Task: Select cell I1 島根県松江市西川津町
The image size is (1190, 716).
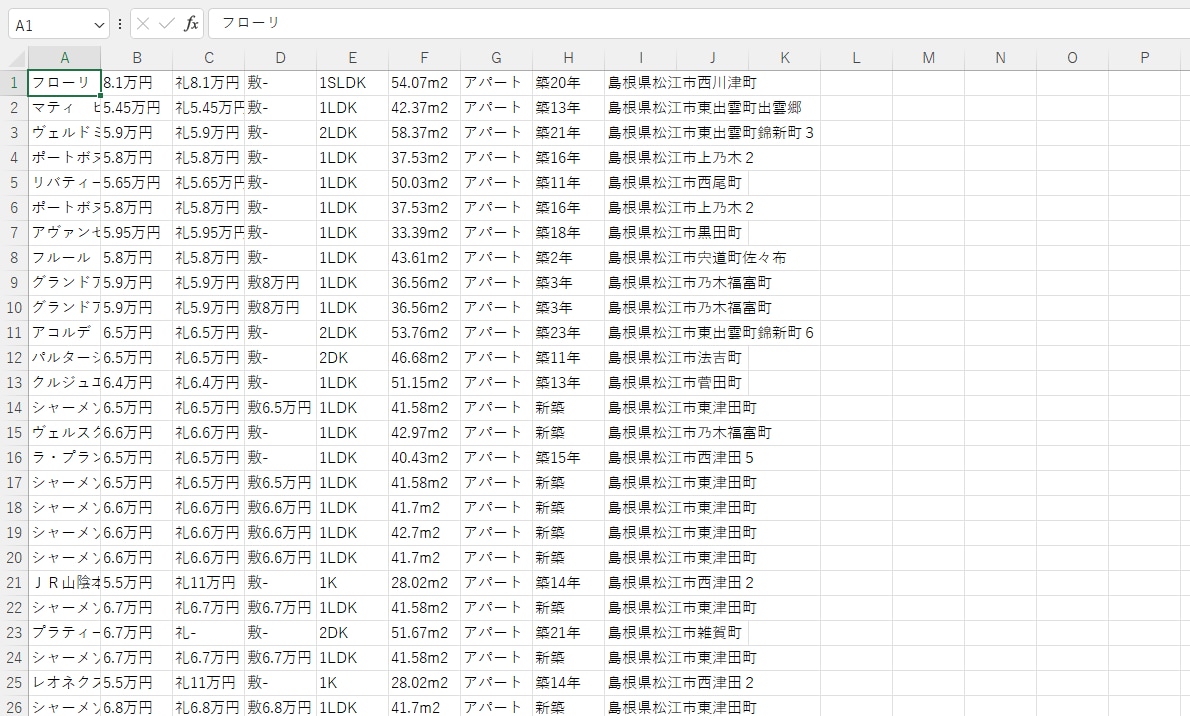Action: [x=641, y=83]
